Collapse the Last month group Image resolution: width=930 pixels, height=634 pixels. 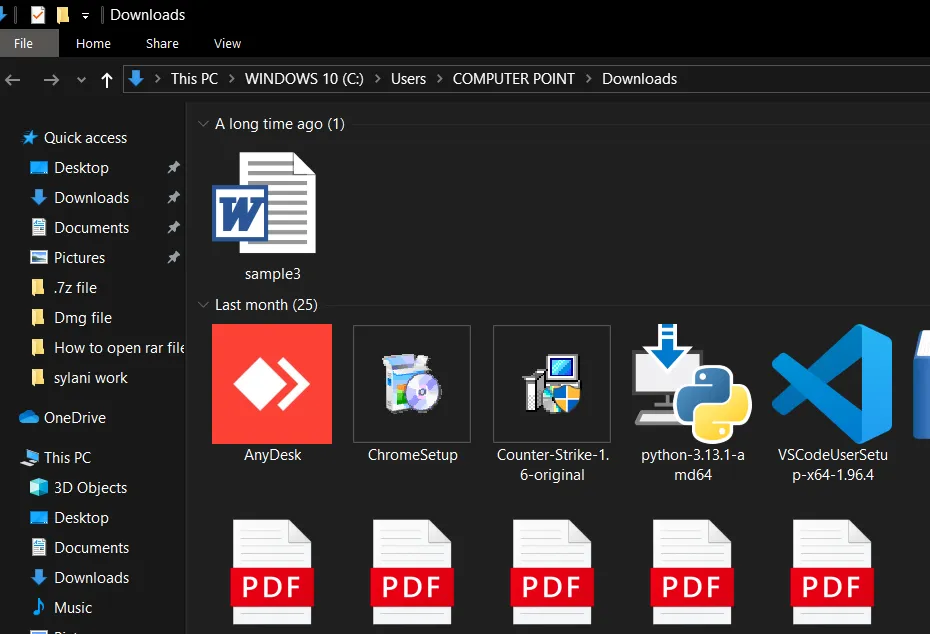pos(203,304)
